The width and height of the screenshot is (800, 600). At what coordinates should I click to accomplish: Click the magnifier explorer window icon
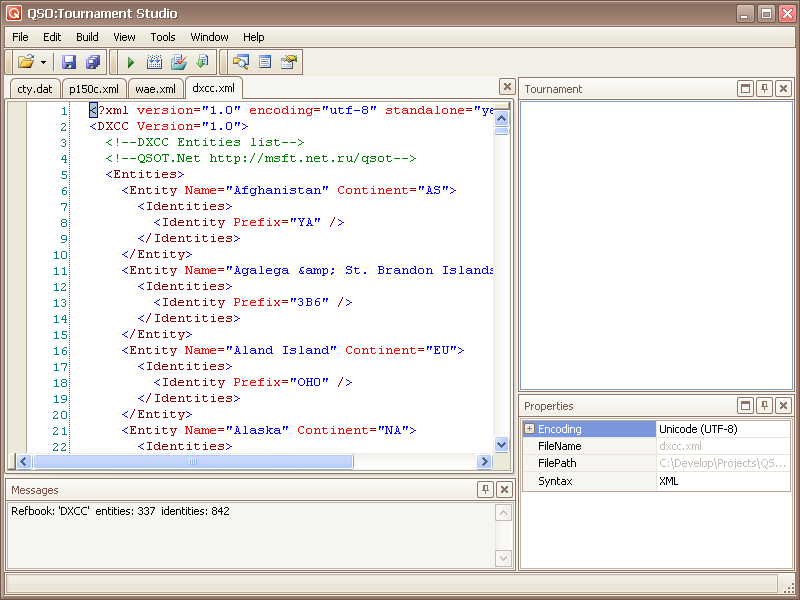(x=241, y=62)
